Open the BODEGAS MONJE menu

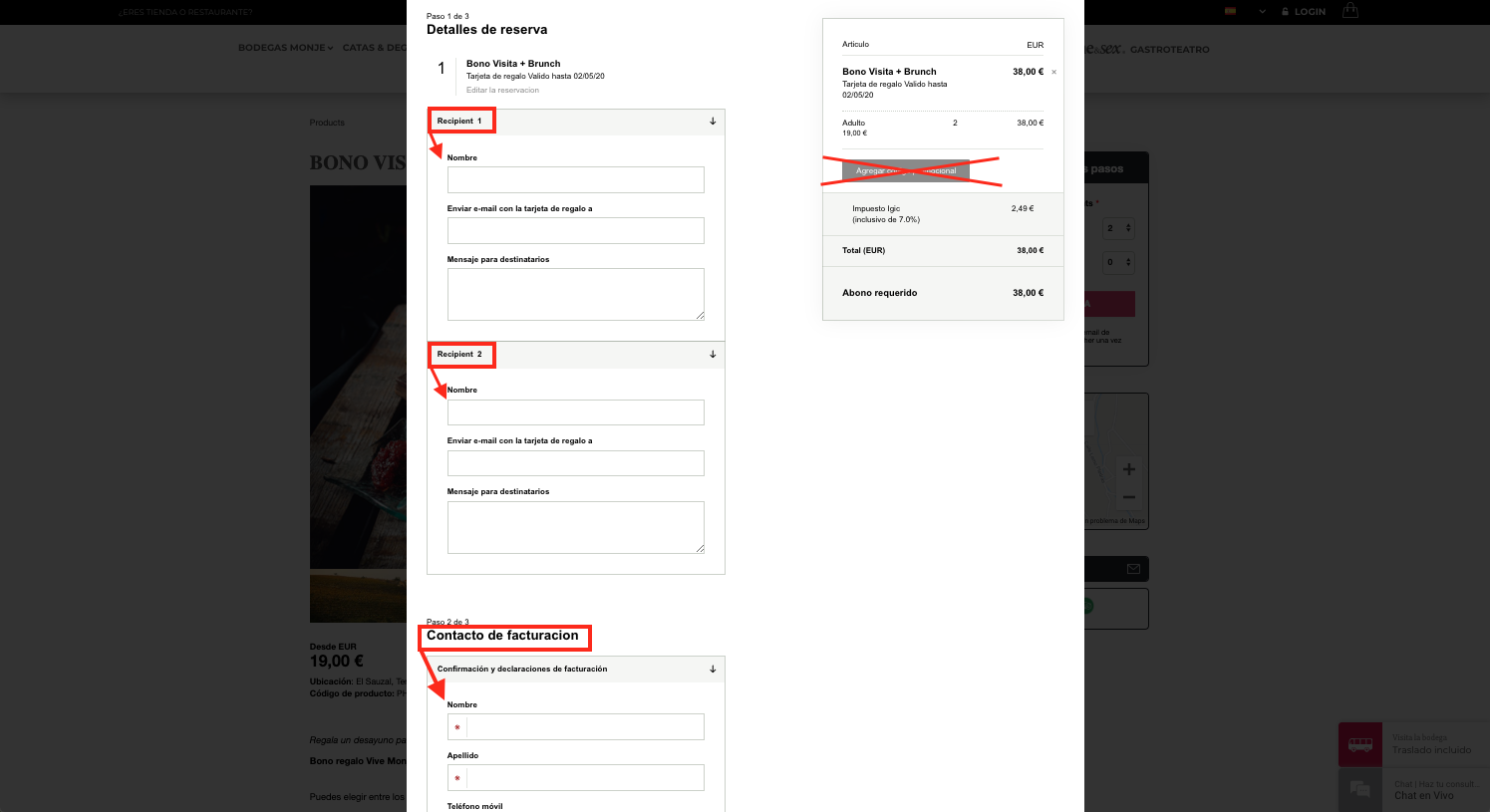click(285, 48)
